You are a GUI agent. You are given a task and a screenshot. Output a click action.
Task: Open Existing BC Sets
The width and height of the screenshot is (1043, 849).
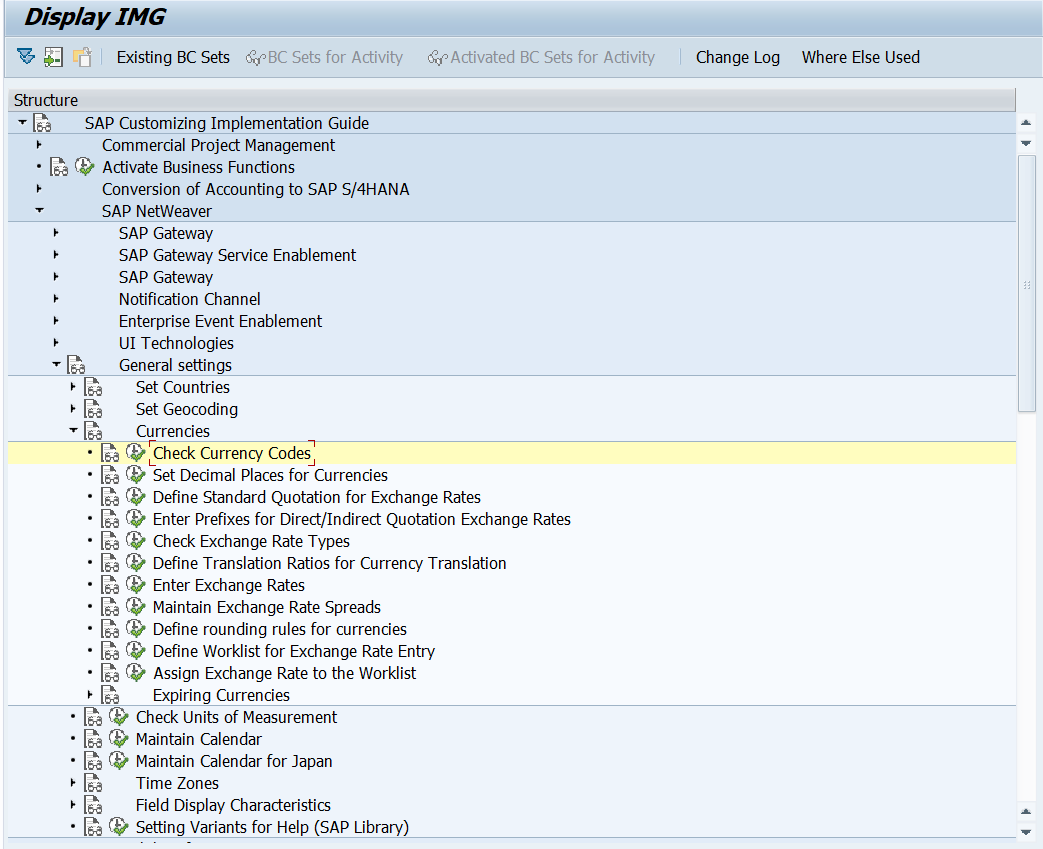173,57
